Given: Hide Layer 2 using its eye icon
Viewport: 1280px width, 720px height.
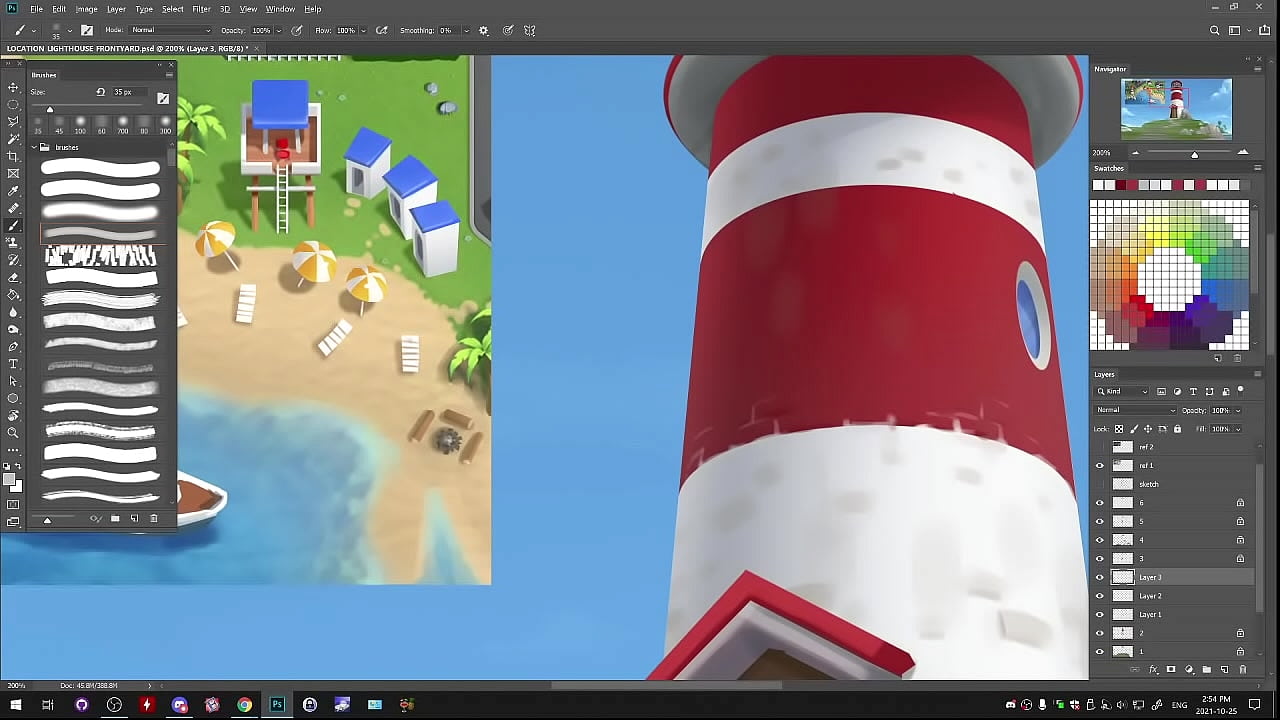Looking at the screenshot, I should point(1100,596).
